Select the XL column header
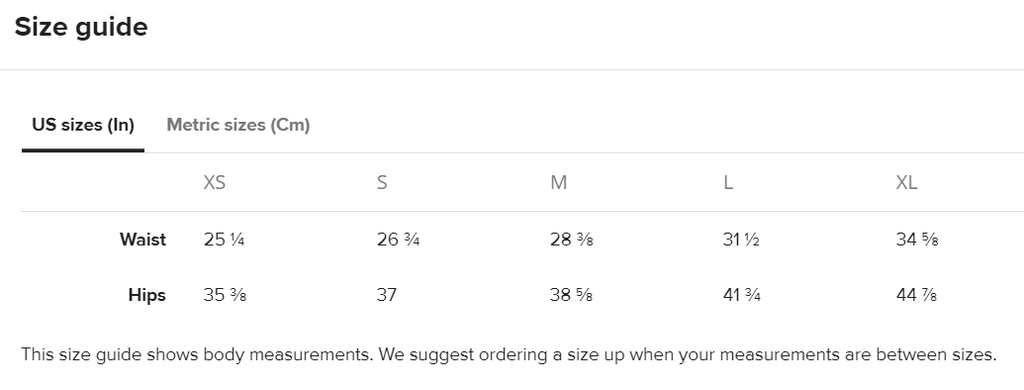The height and width of the screenshot is (390, 1024). click(x=906, y=182)
